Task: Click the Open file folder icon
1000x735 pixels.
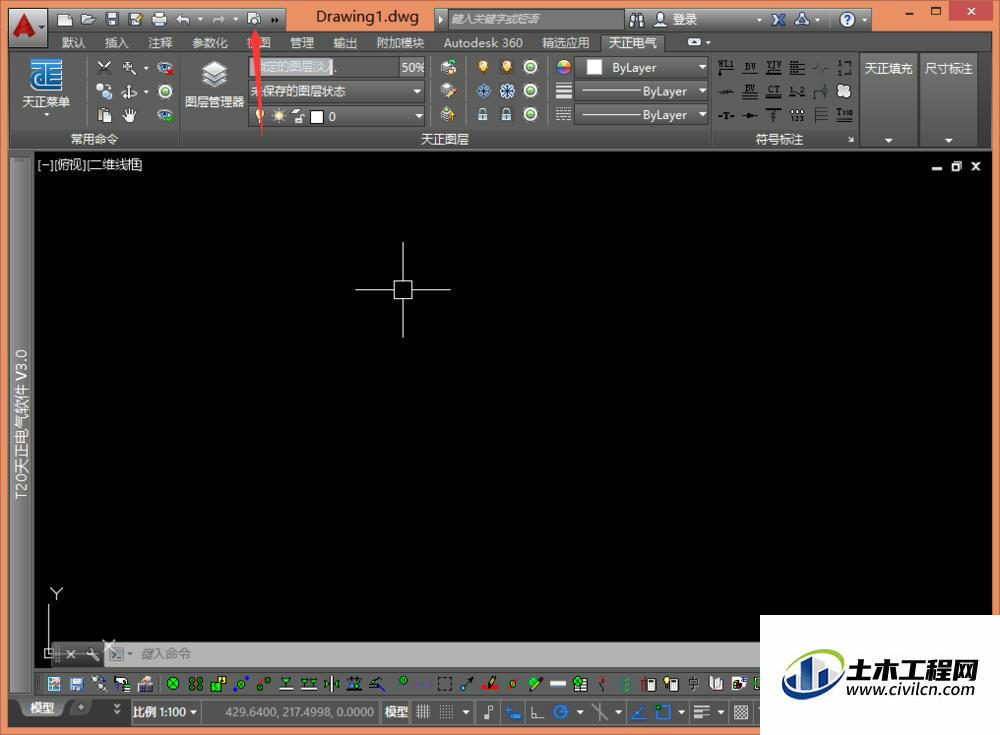Action: [88, 19]
